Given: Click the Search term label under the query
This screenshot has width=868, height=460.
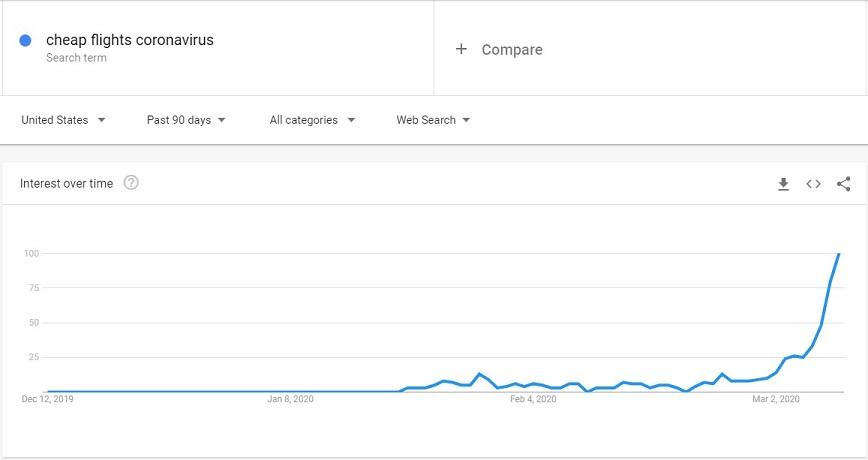Looking at the screenshot, I should click(76, 58).
